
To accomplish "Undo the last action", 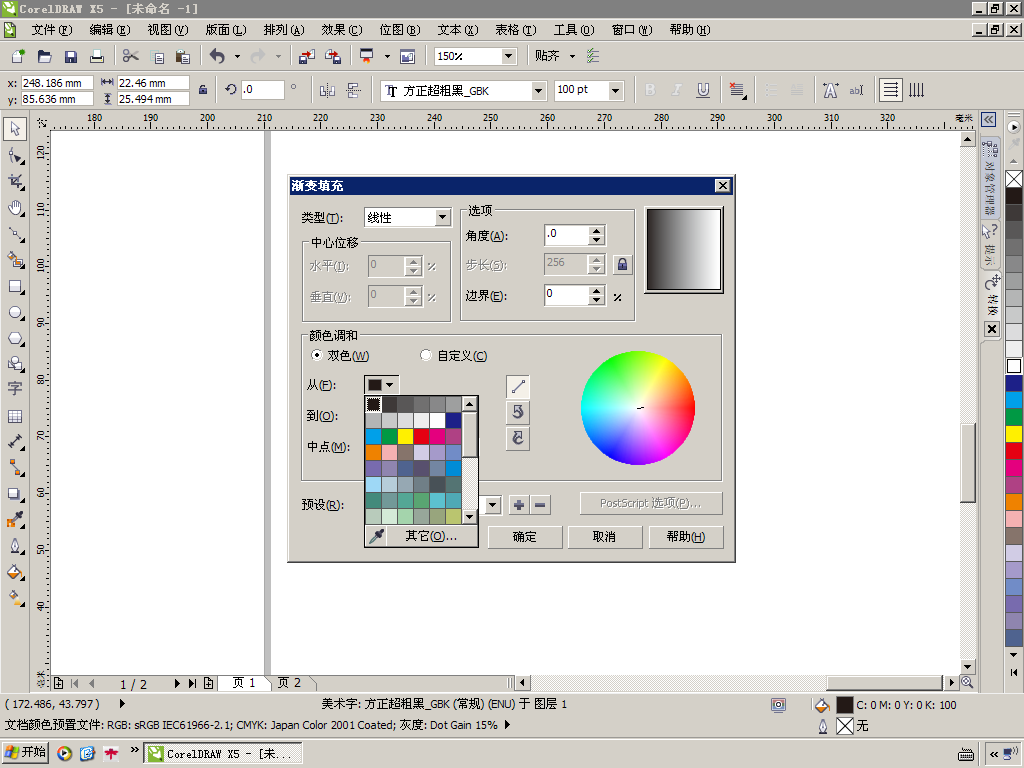I will click(217, 56).
